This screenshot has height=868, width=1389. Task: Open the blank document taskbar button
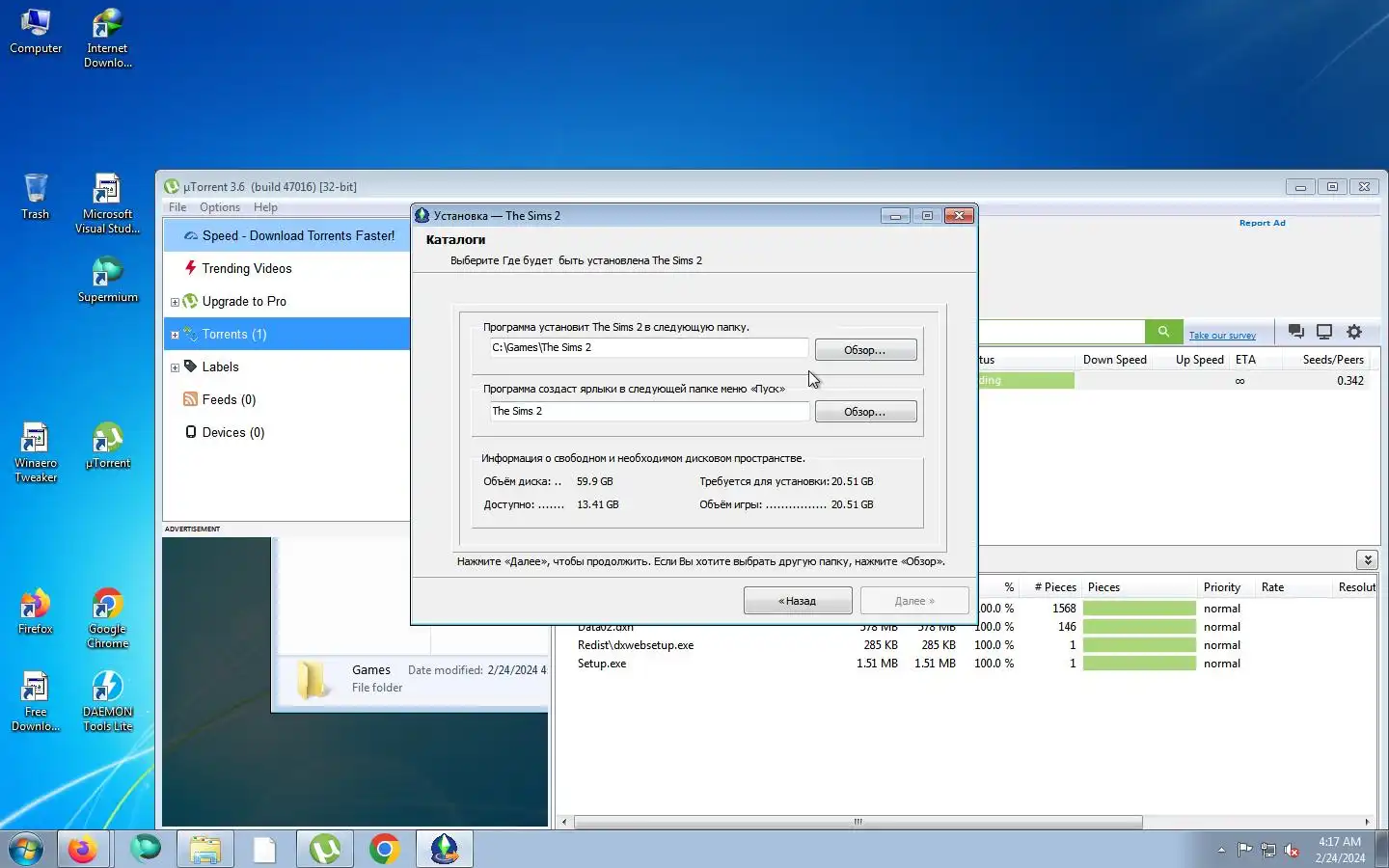265,849
